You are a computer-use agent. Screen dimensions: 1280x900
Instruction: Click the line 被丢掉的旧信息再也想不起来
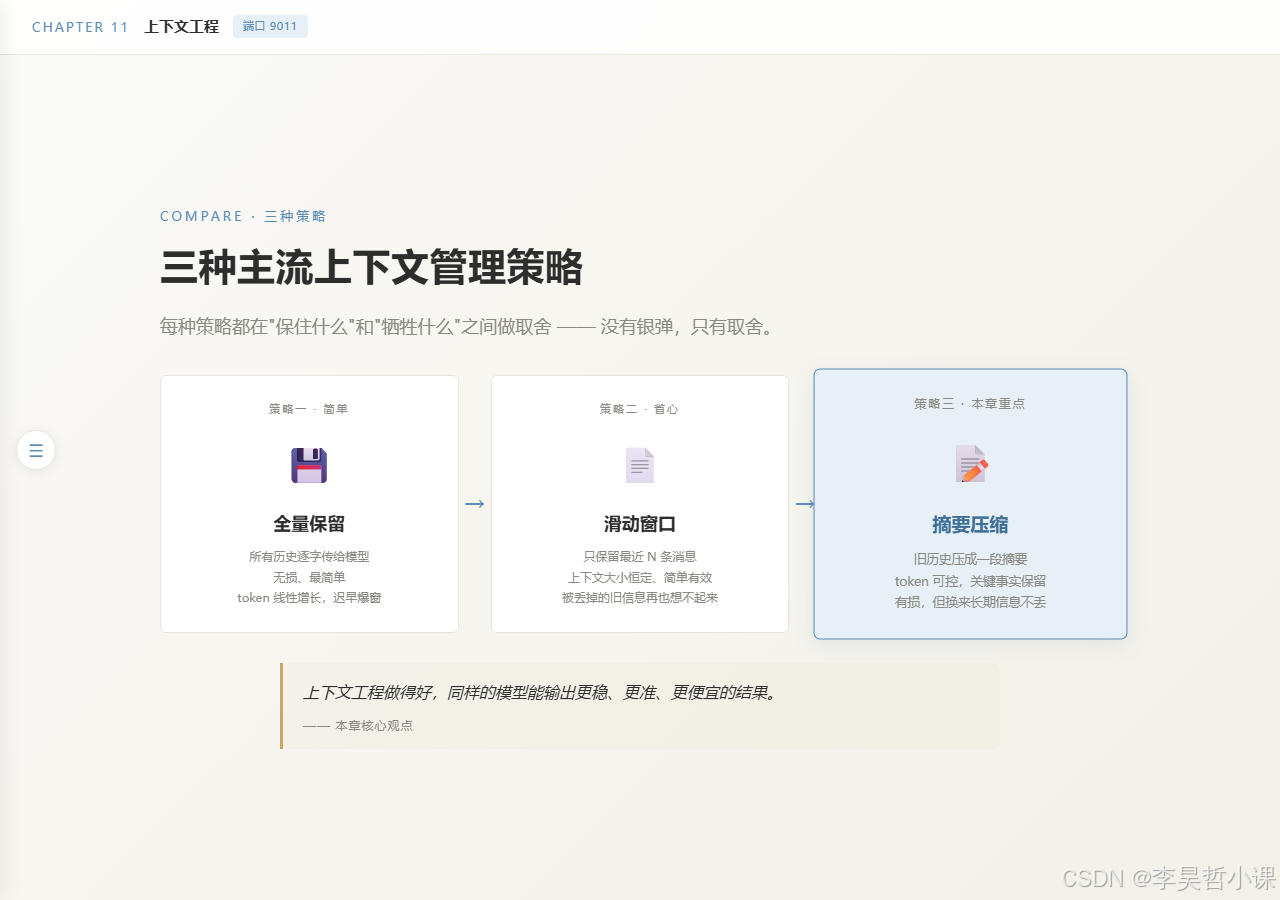[640, 598]
